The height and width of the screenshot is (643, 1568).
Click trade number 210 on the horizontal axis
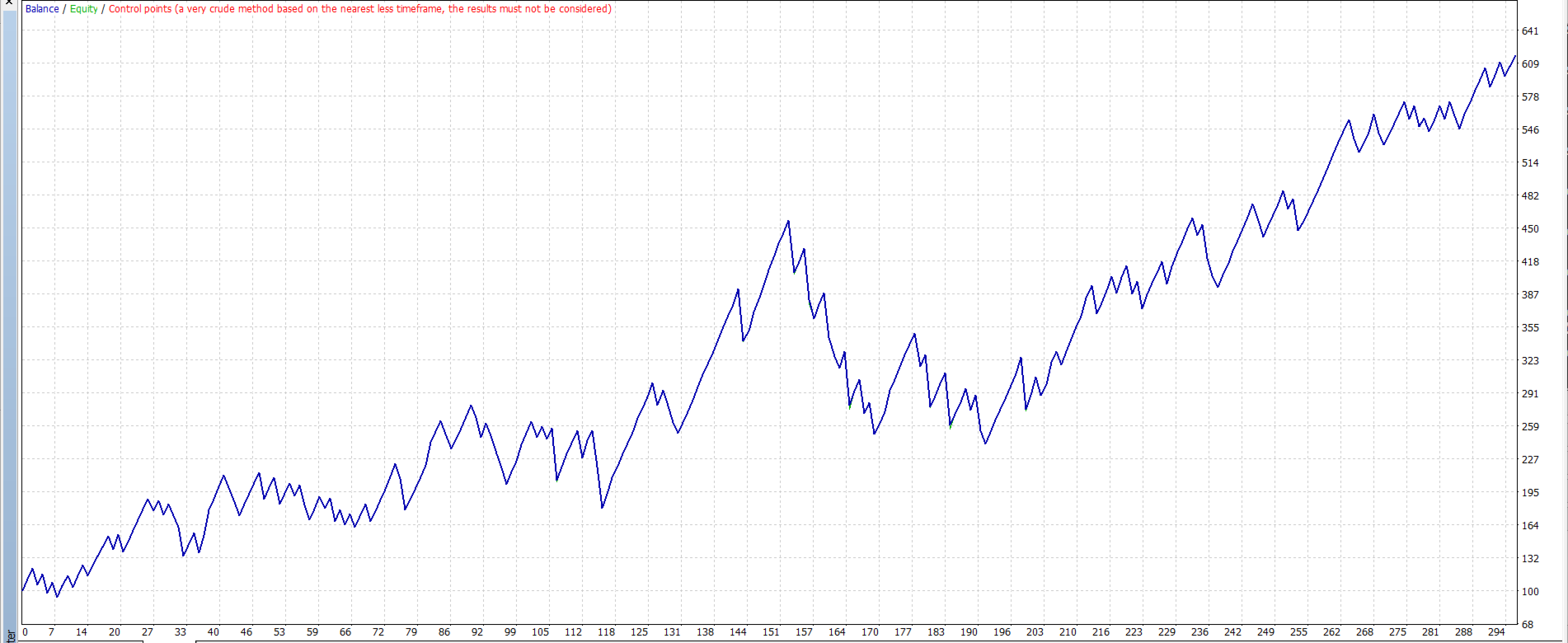(x=1068, y=632)
